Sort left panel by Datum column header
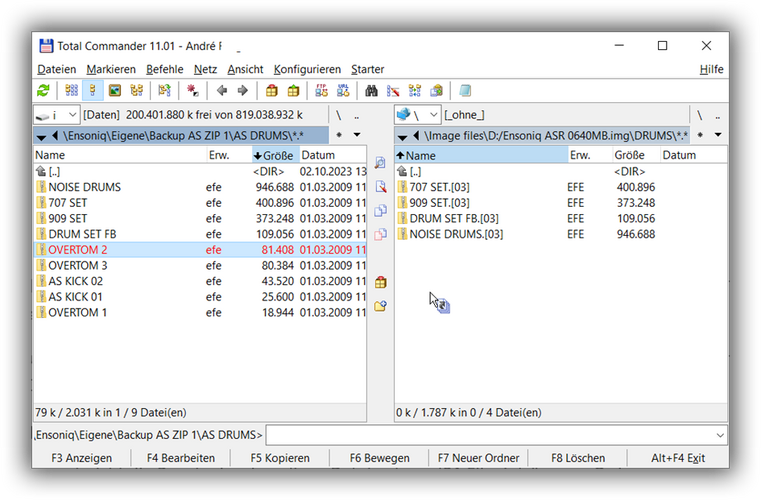The width and height of the screenshot is (761, 500). click(332, 155)
